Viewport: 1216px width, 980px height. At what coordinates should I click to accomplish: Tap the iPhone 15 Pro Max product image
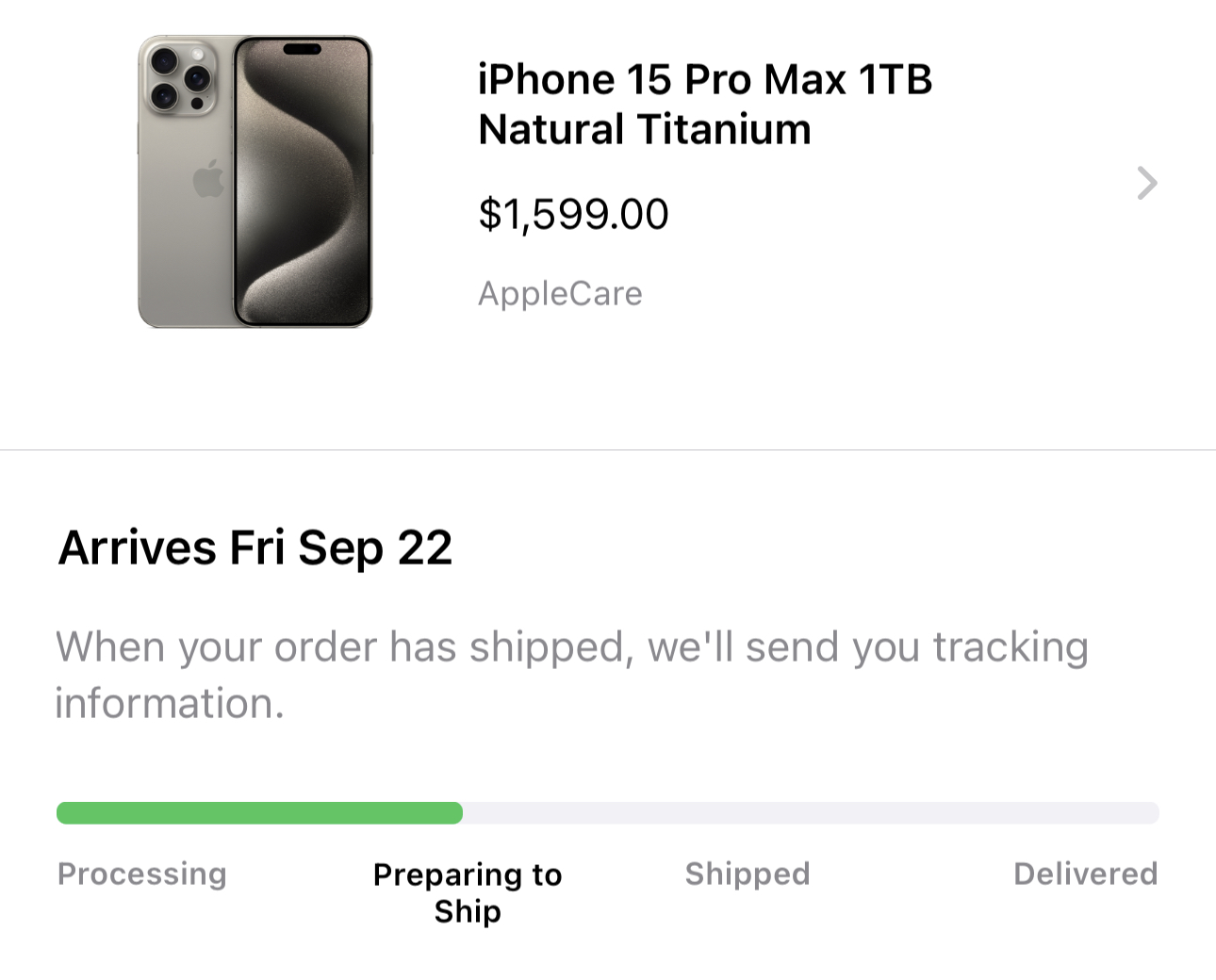[x=255, y=182]
